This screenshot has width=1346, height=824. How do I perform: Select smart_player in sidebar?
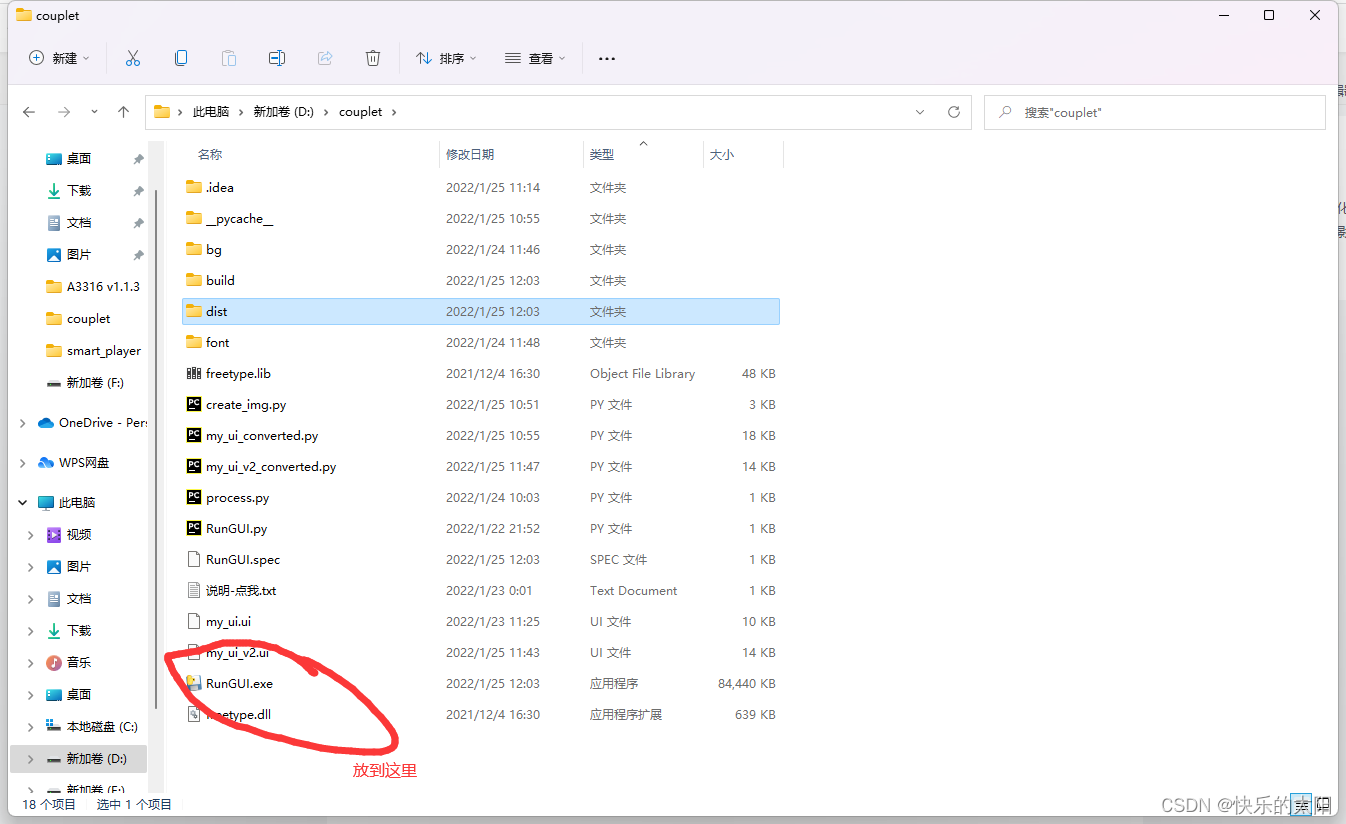pos(93,350)
